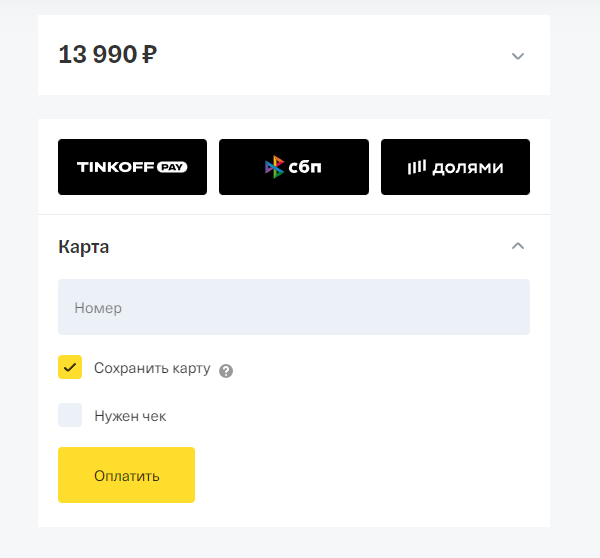The width and height of the screenshot is (600, 558).
Task: Click the 13 990 ₽ amount text
Action: (x=97, y=54)
